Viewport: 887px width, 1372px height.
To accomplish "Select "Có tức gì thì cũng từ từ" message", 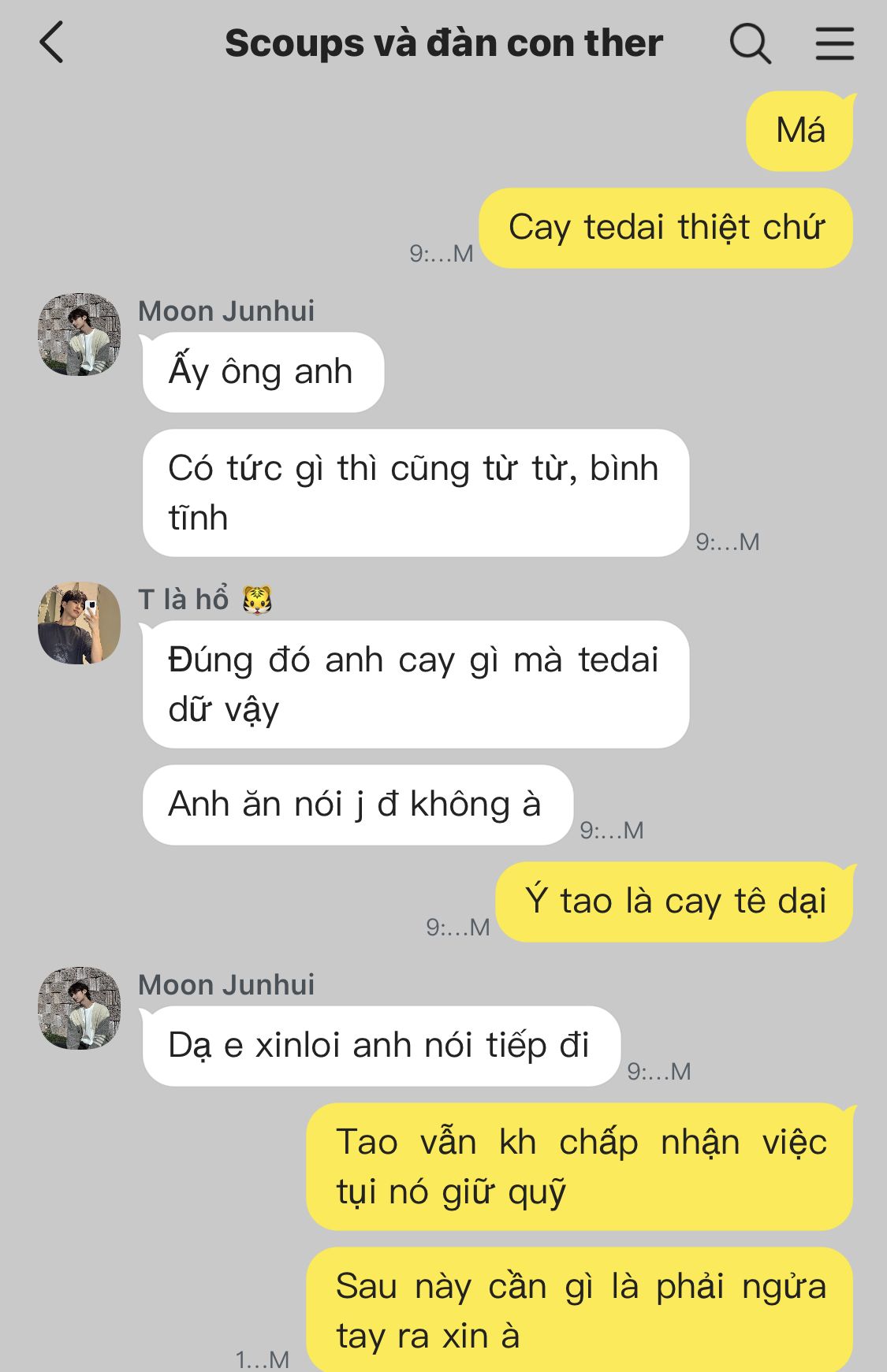I will (x=416, y=493).
